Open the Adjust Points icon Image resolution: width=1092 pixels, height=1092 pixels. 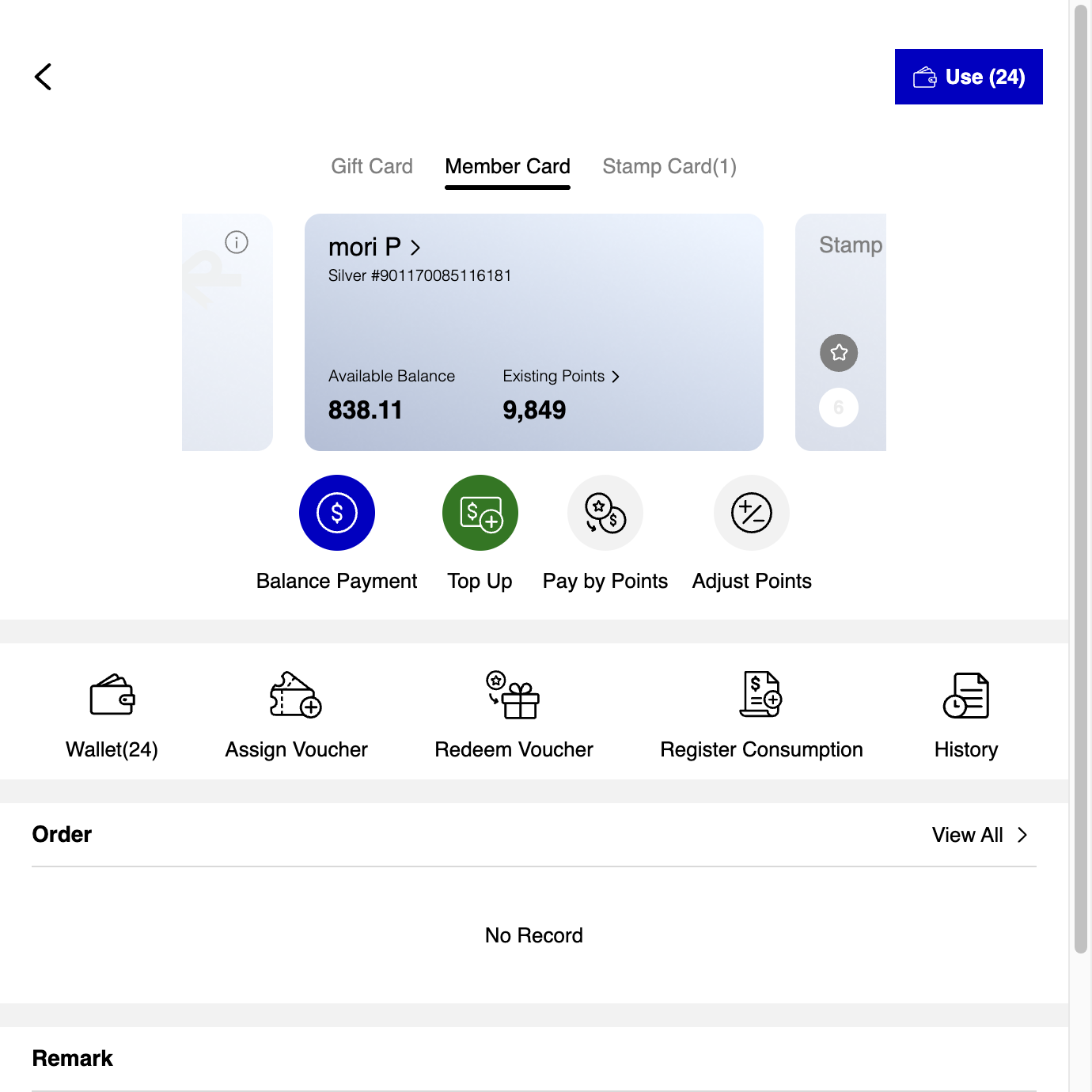[752, 513]
